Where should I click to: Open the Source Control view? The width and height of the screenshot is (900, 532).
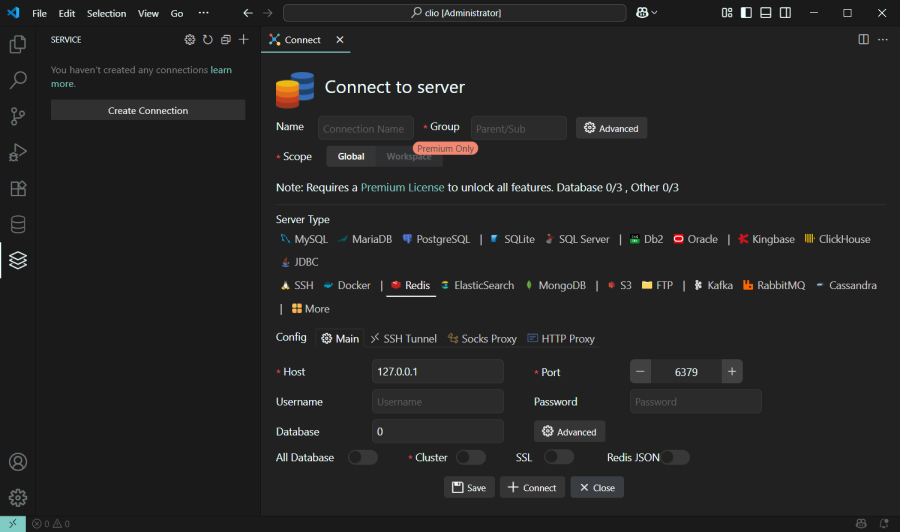[x=18, y=116]
